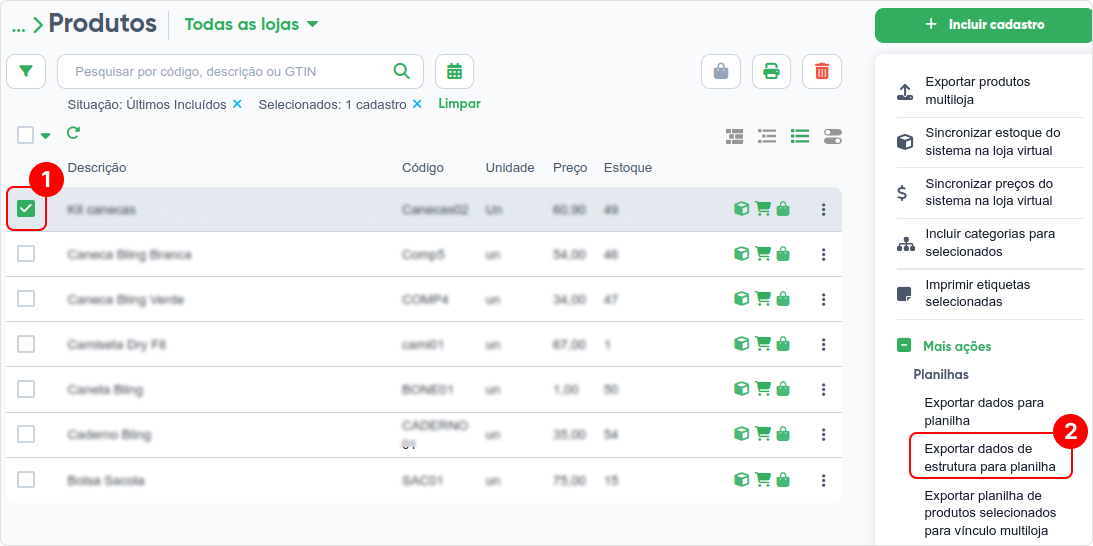Click the search magnifier icon
Screen dimensions: 1093x546
(402, 71)
